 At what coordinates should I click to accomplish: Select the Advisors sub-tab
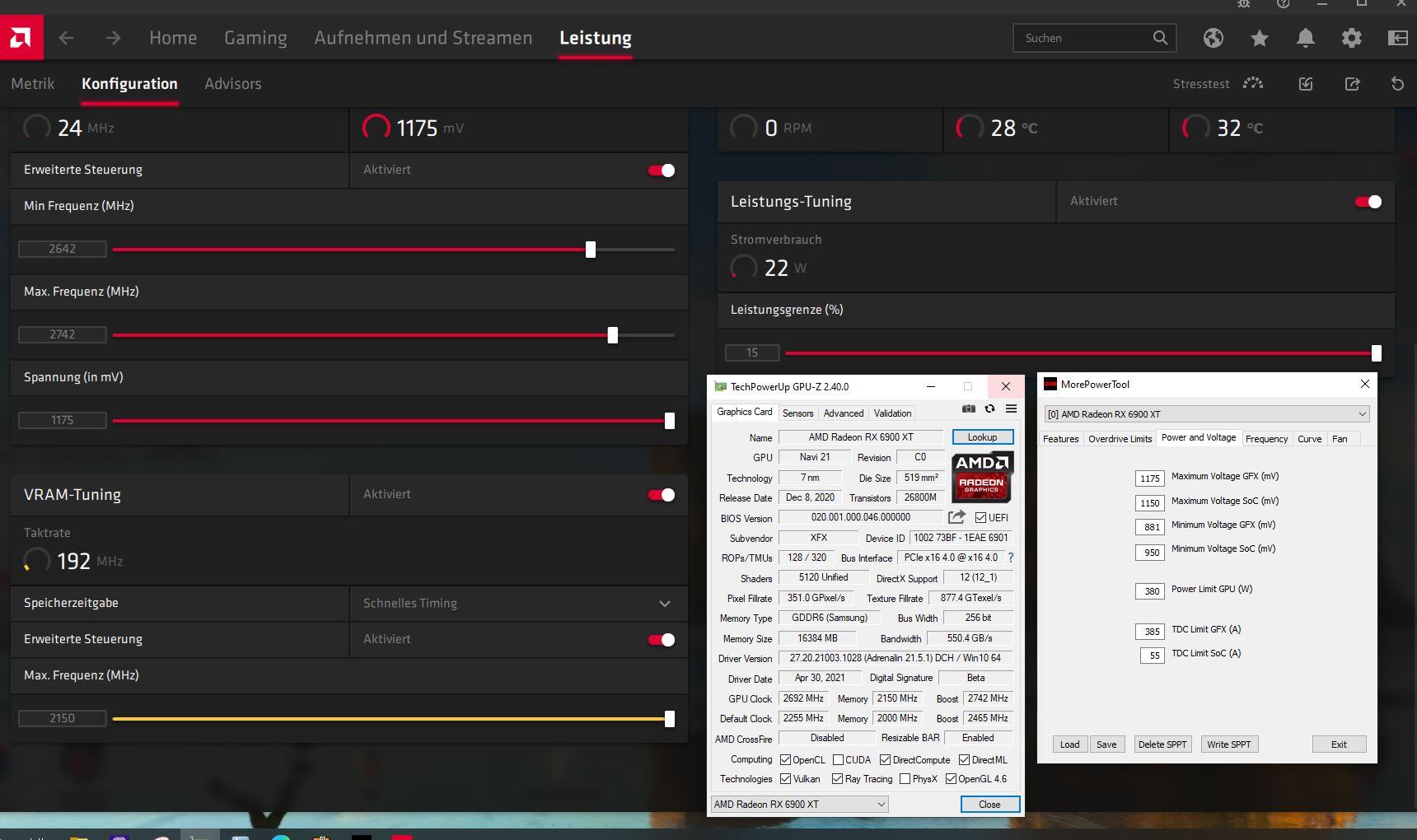point(233,84)
